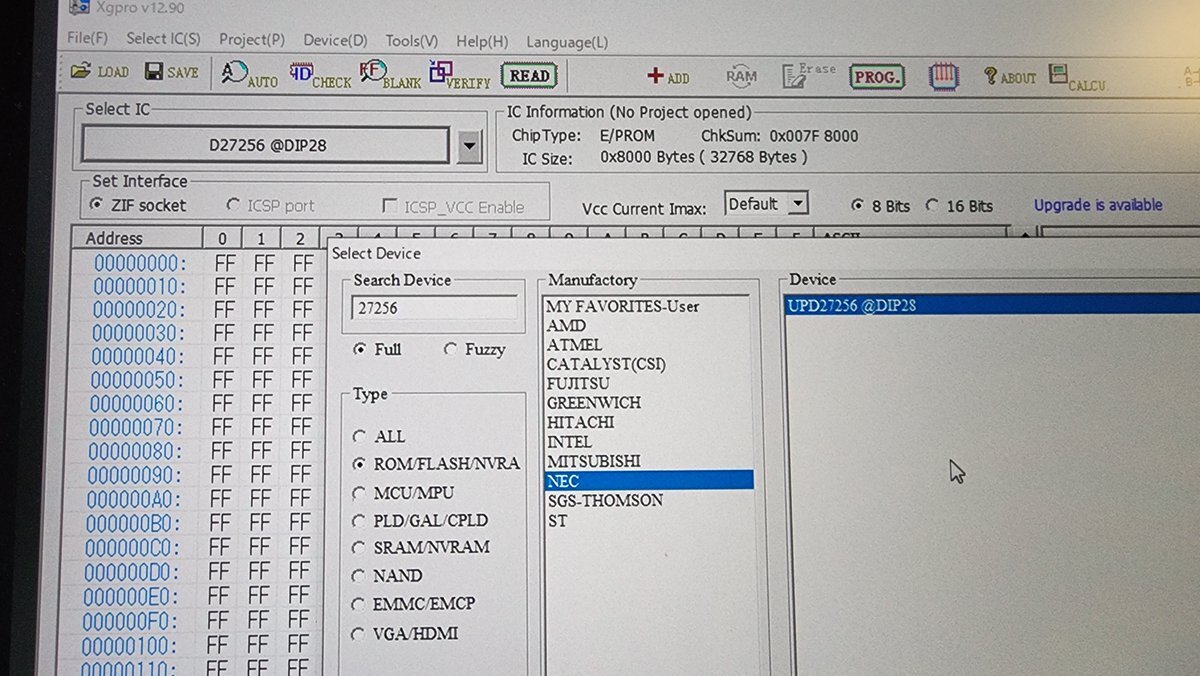Click the RAM test icon
Image resolution: width=1200 pixels, height=676 pixels.
pos(741,76)
